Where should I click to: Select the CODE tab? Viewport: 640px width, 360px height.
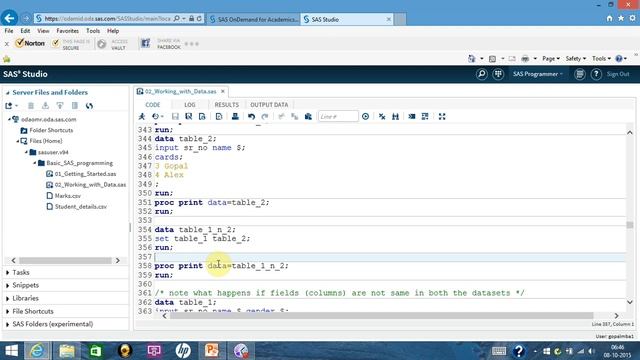coord(153,105)
